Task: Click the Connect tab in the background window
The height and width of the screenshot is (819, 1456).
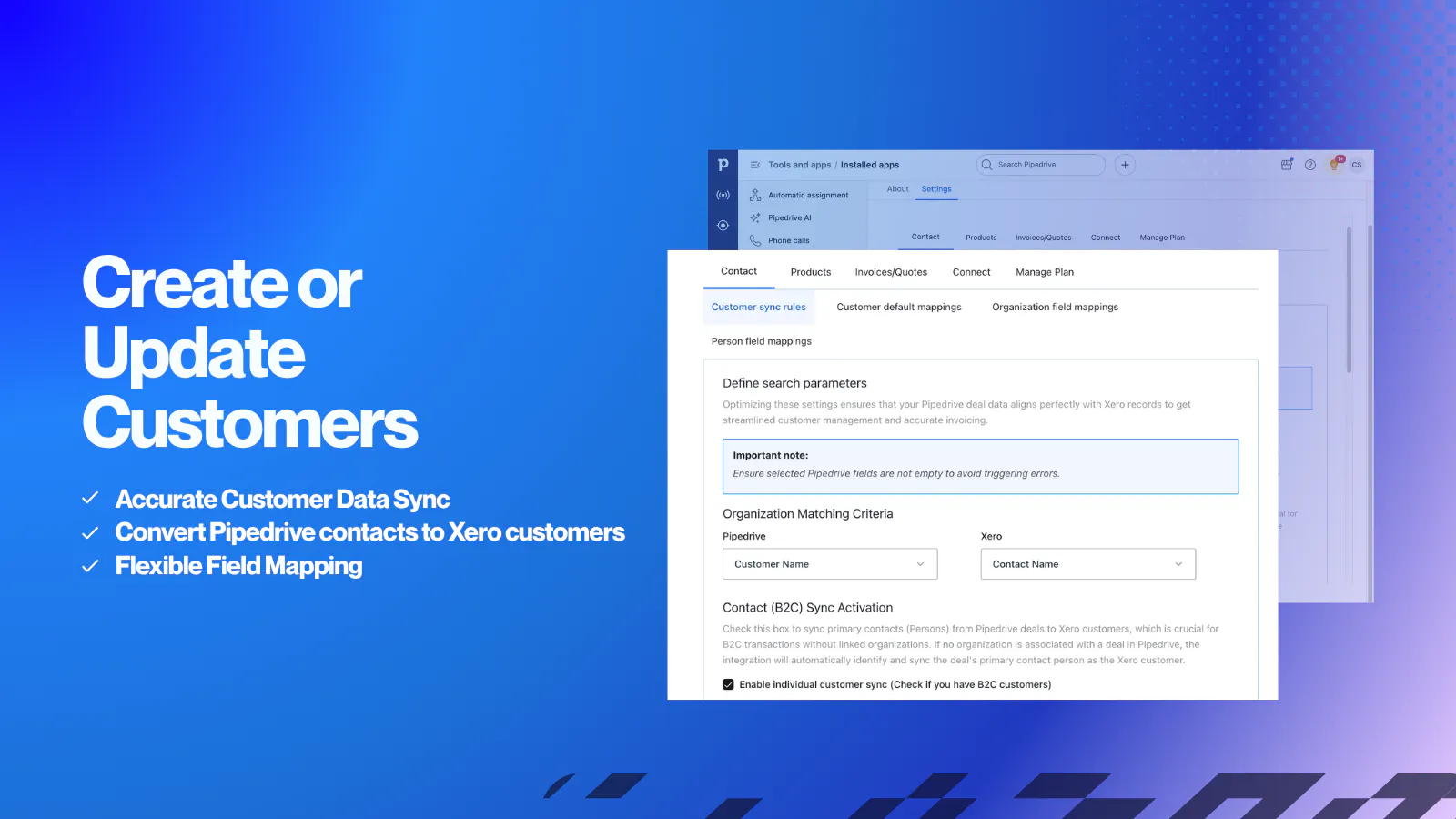Action: 1106,238
